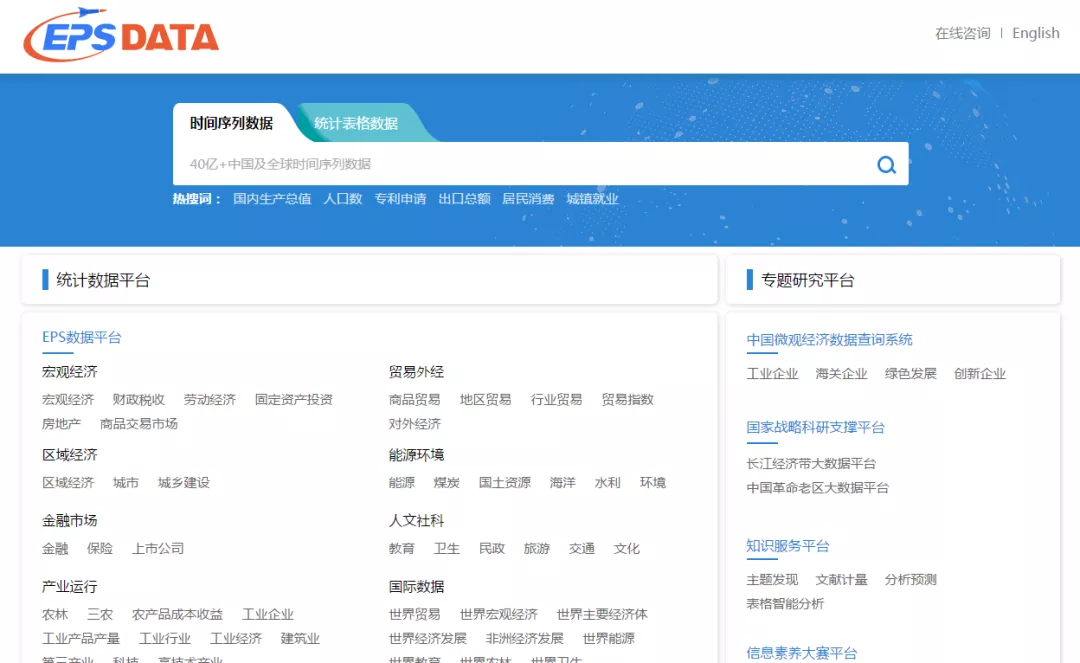This screenshot has height=663, width=1080.
Task: Open 工业行业 database
Action: tap(165, 638)
